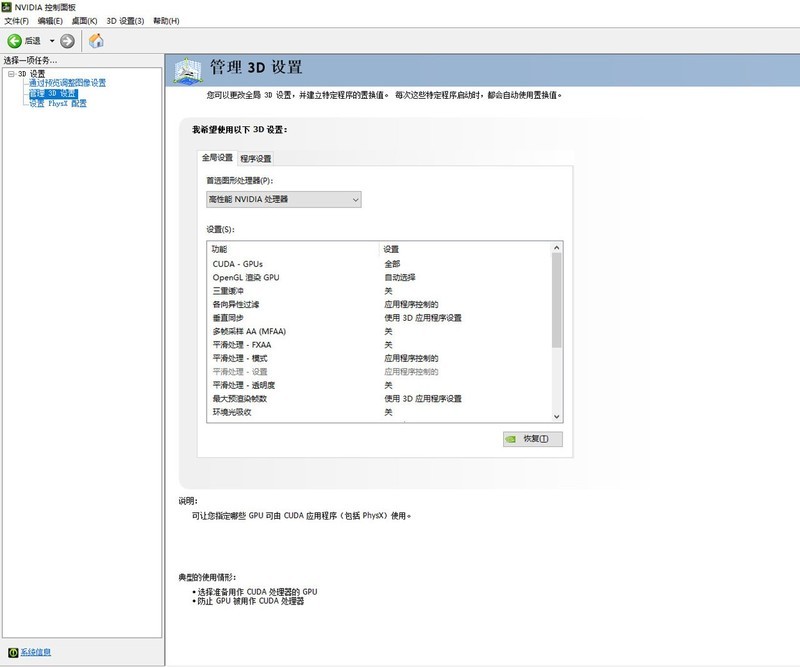Click the green Back navigation arrow

click(14, 42)
